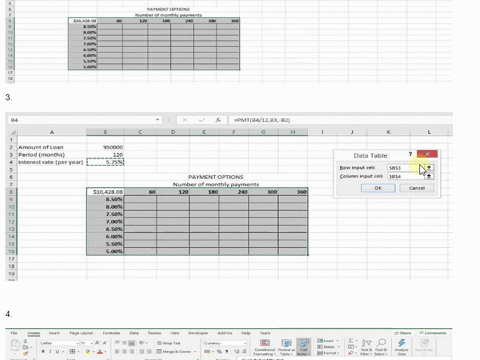Image resolution: width=480 pixels, height=360 pixels.
Task: Click the Column input cell collapse-dialog icon
Action: [429, 176]
